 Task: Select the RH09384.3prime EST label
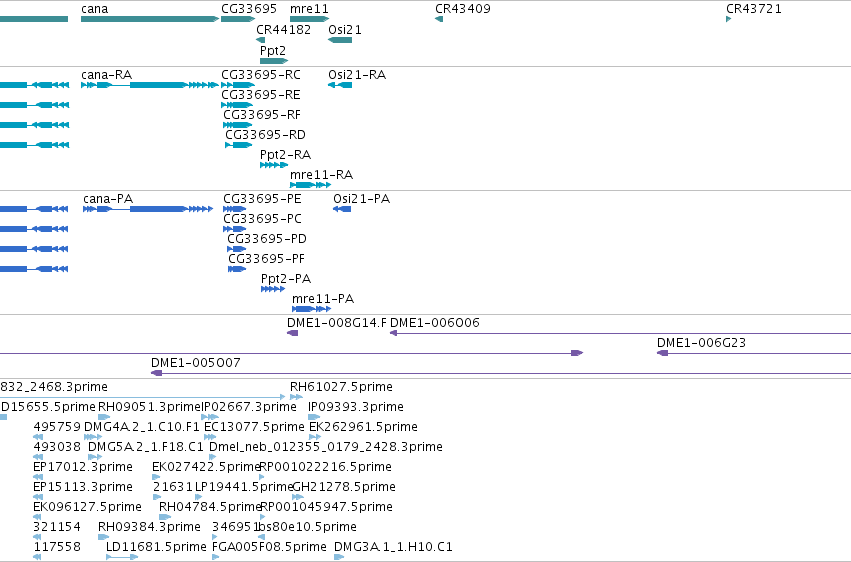coord(149,527)
